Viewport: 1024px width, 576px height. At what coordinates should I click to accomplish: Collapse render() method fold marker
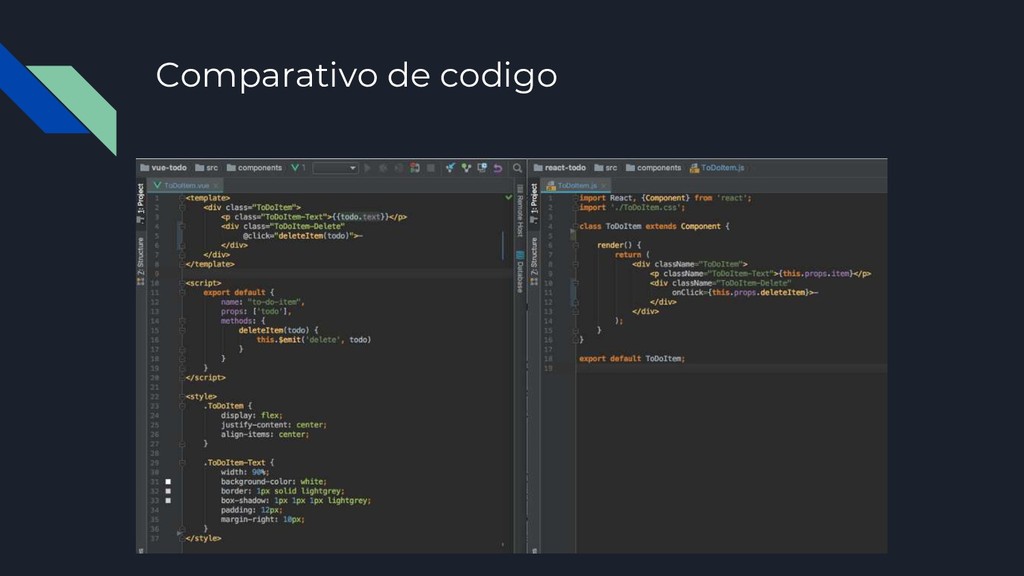[x=575, y=246]
